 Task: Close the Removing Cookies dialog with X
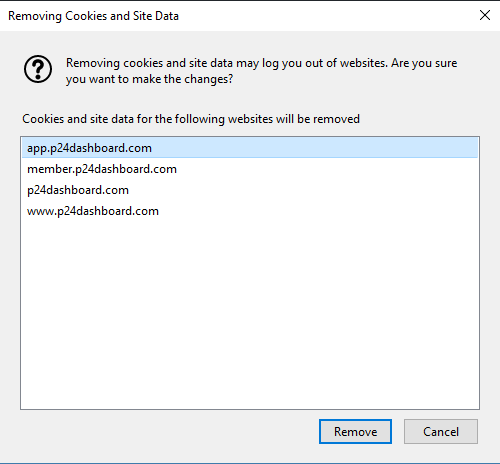(x=485, y=15)
